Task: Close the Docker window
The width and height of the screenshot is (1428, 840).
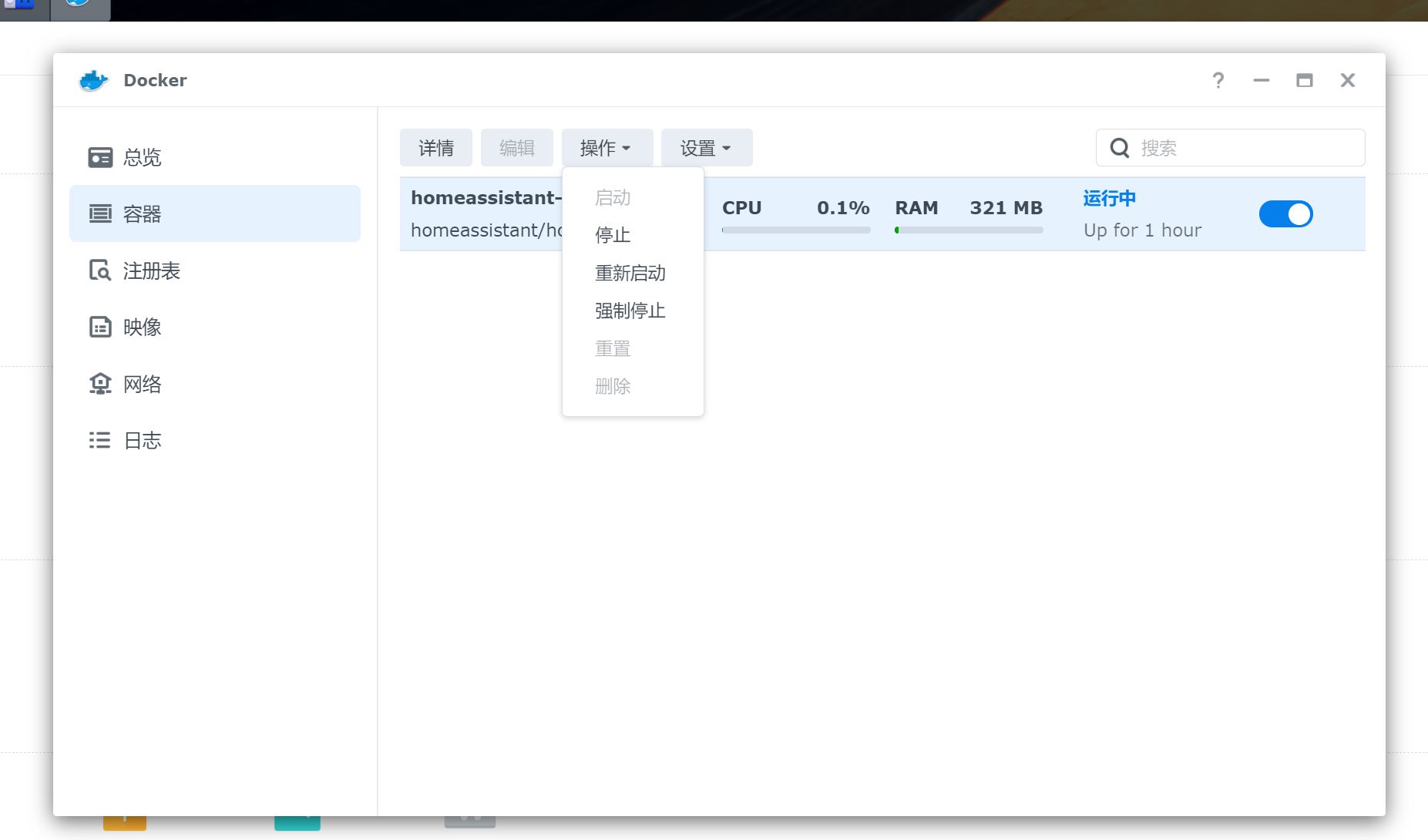Action: [x=1347, y=80]
